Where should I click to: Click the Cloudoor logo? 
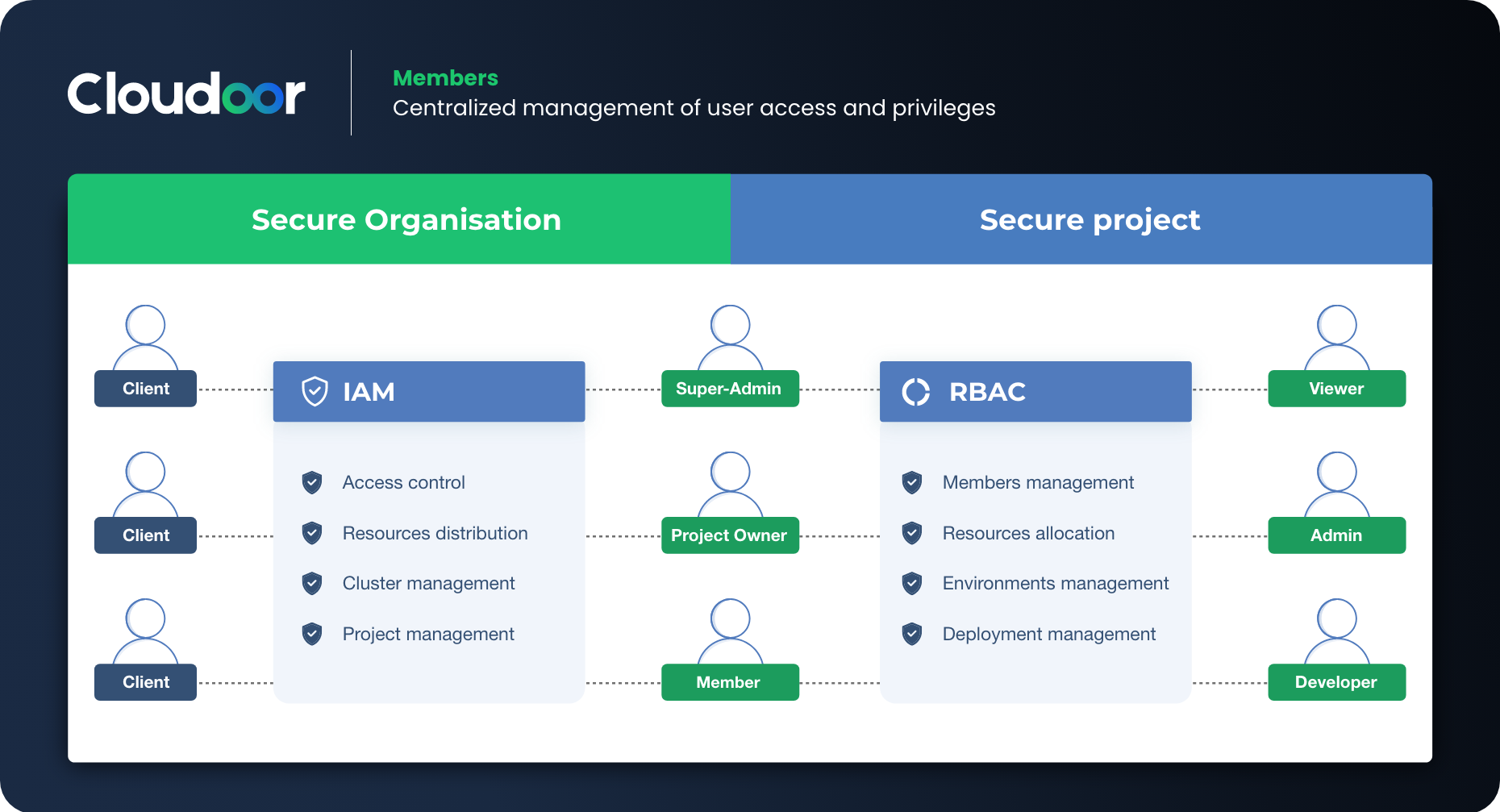point(186,94)
